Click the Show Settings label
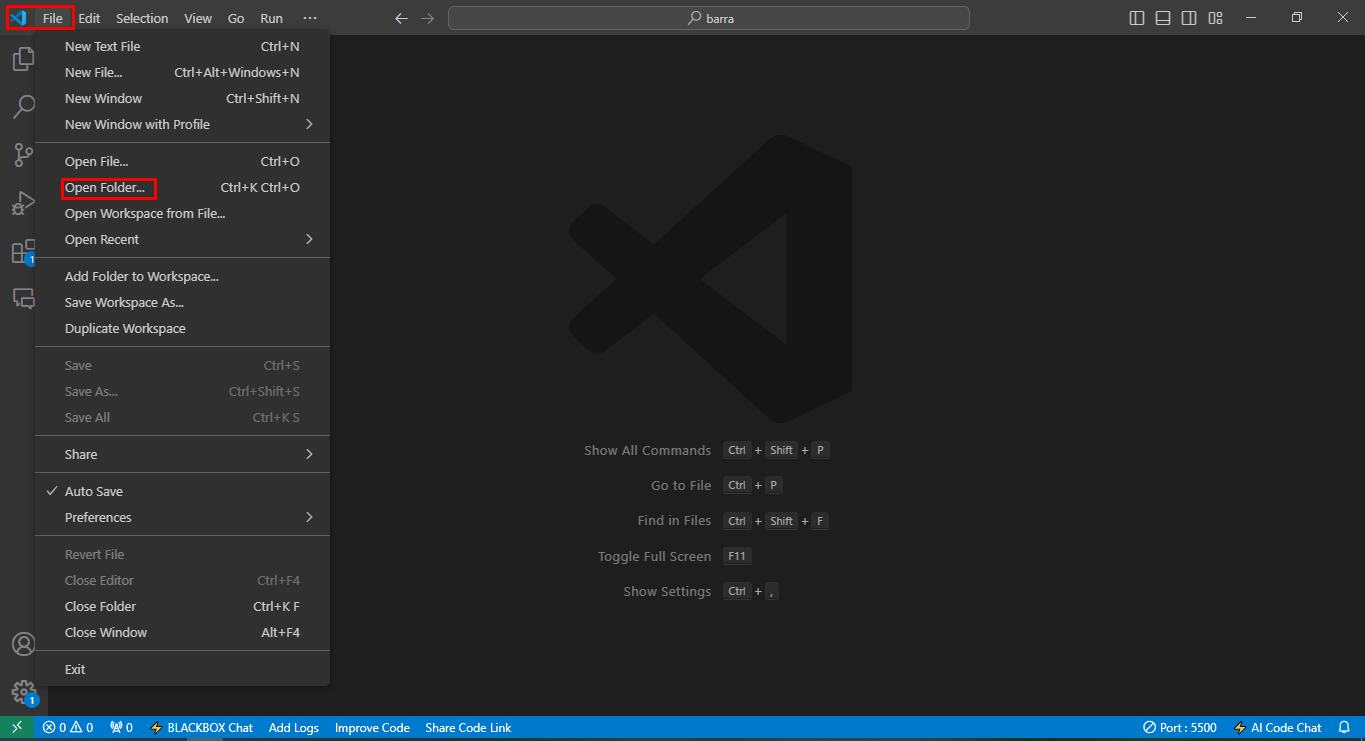The width and height of the screenshot is (1365, 741). click(x=667, y=592)
